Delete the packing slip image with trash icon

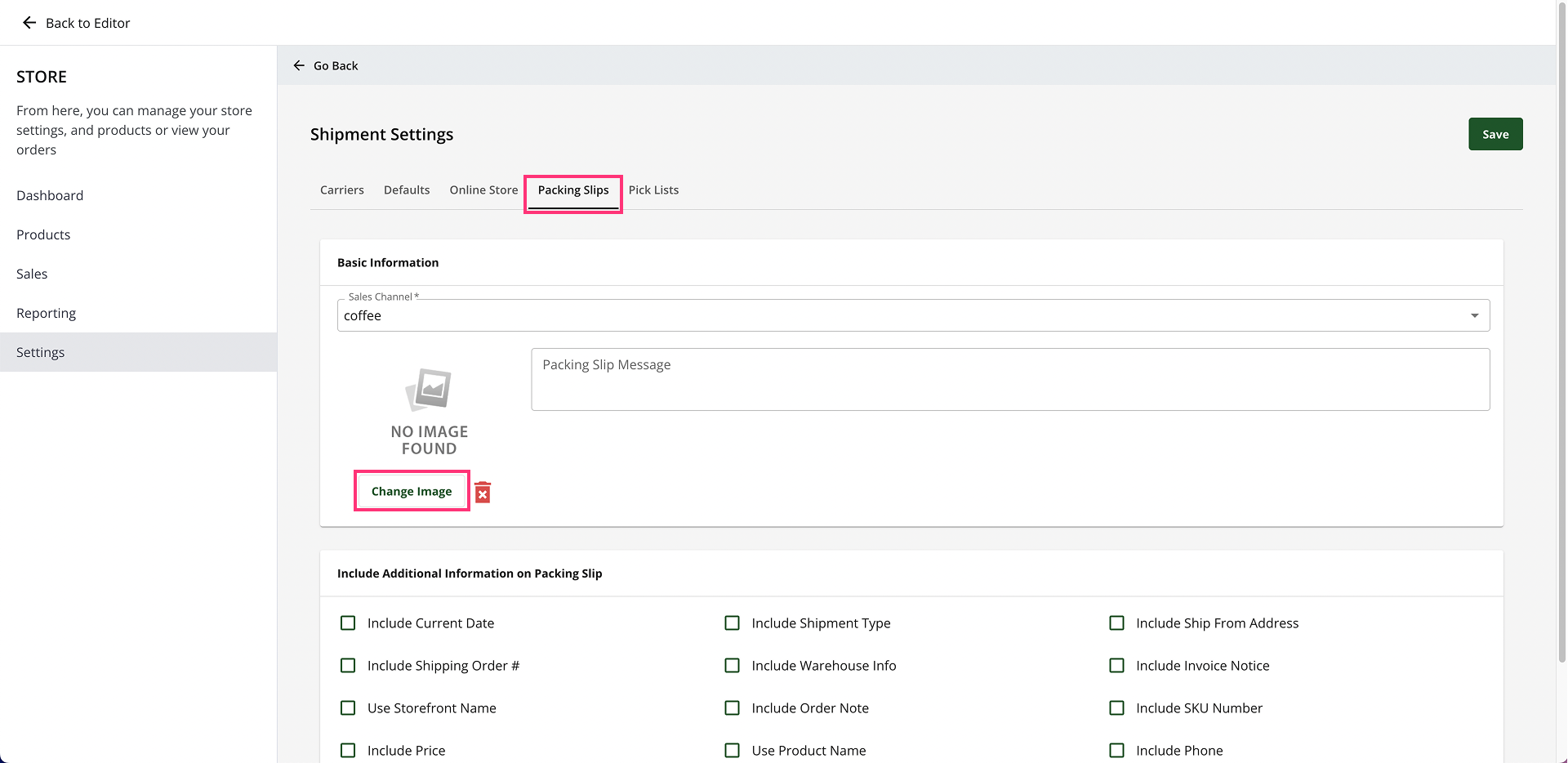pos(483,492)
